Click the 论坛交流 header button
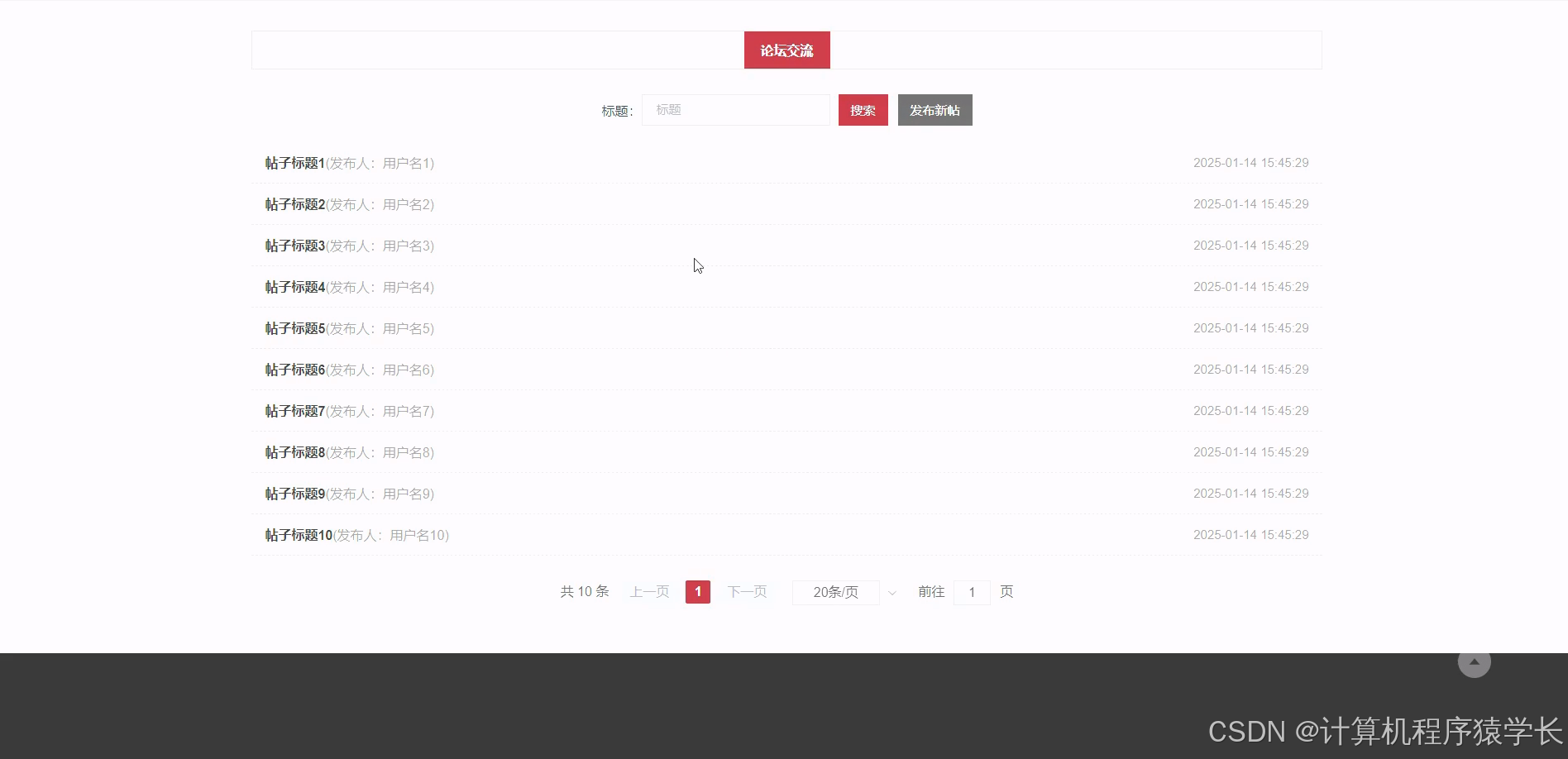 point(786,50)
